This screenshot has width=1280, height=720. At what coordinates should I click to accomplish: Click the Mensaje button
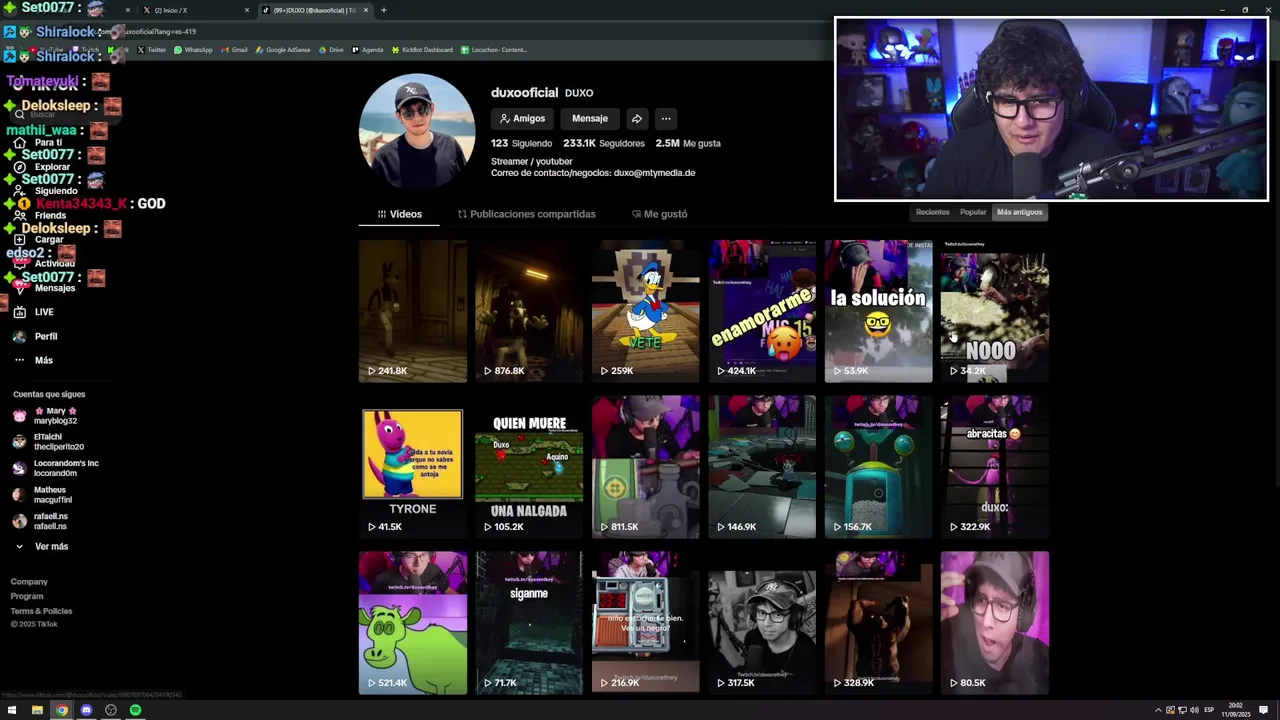[590, 118]
